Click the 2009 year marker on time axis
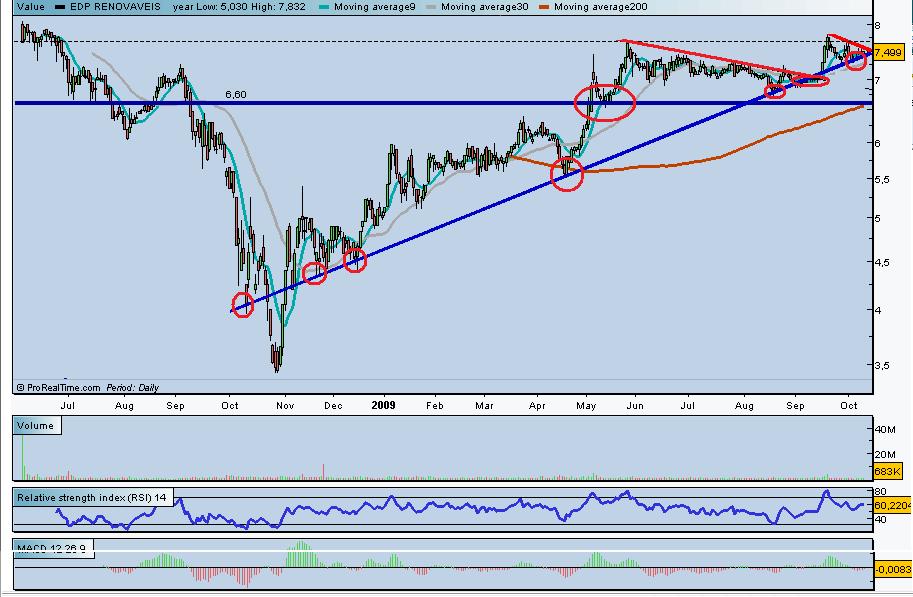 383,405
